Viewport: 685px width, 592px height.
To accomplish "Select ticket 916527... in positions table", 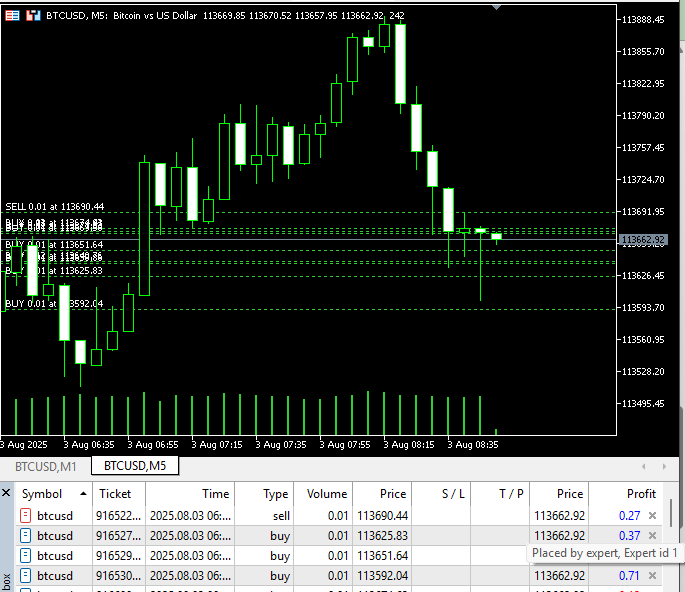I will click(118, 536).
